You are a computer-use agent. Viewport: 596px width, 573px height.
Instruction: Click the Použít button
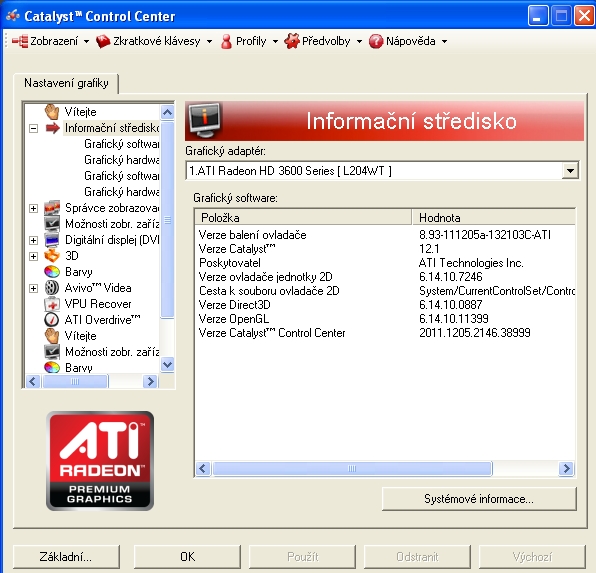click(303, 557)
